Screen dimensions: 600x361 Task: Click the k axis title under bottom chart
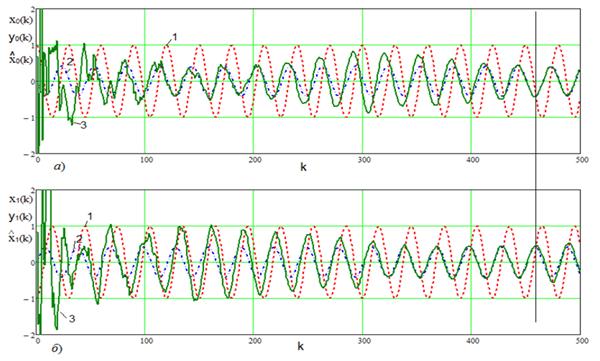point(301,346)
